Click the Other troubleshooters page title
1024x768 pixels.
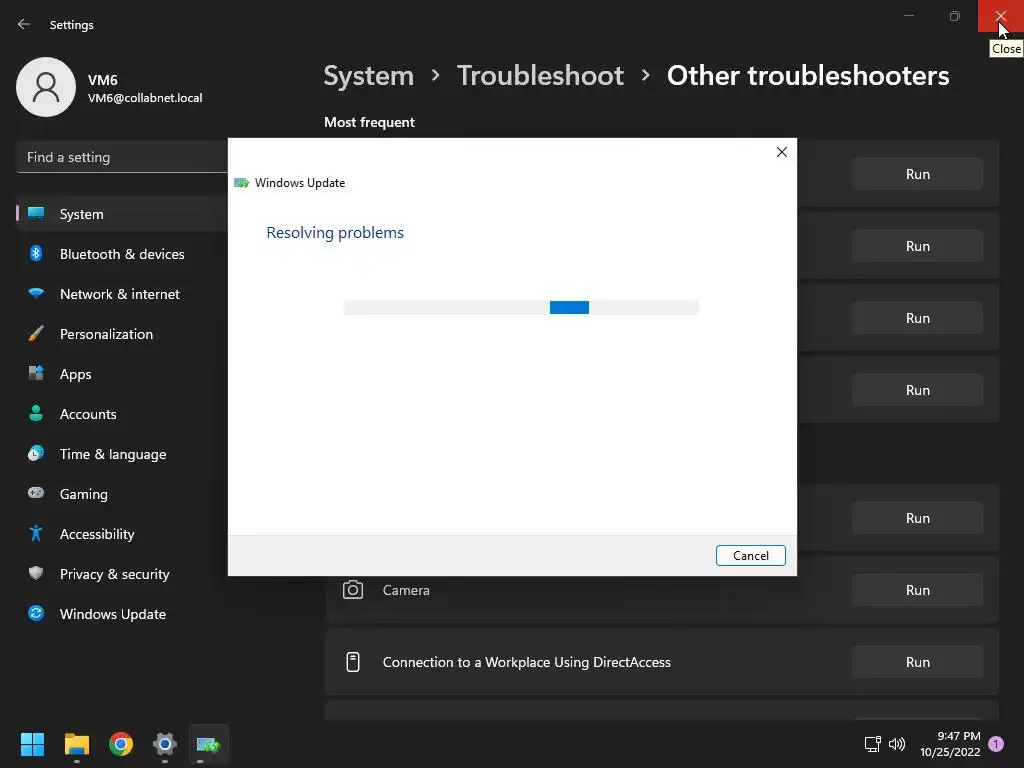click(808, 76)
